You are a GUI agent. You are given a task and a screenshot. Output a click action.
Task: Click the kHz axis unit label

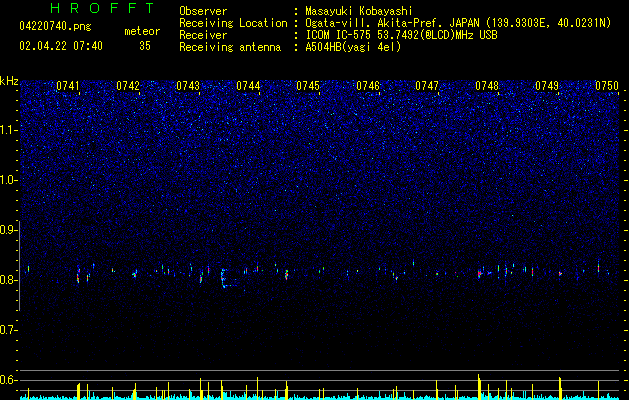click(x=9, y=81)
